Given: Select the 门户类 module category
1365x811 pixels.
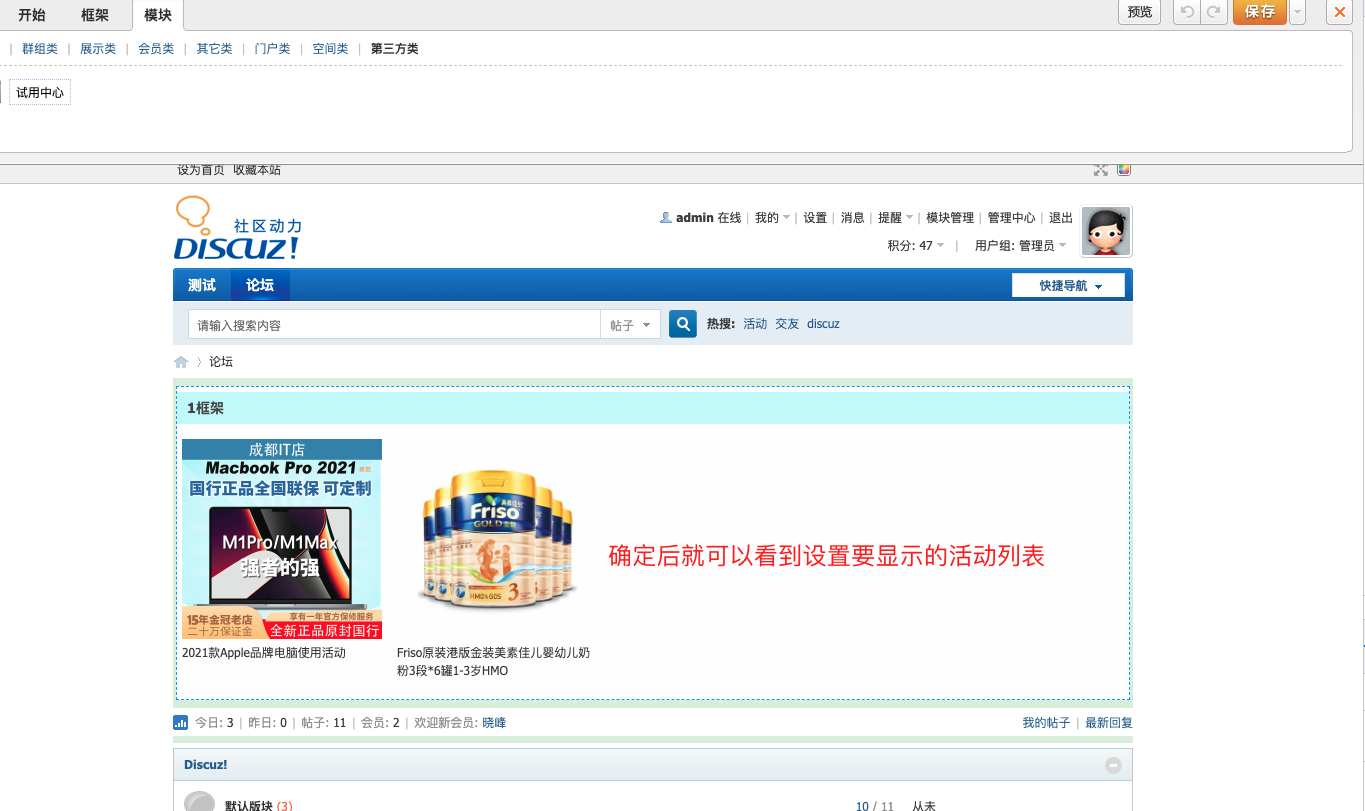Looking at the screenshot, I should [272, 49].
